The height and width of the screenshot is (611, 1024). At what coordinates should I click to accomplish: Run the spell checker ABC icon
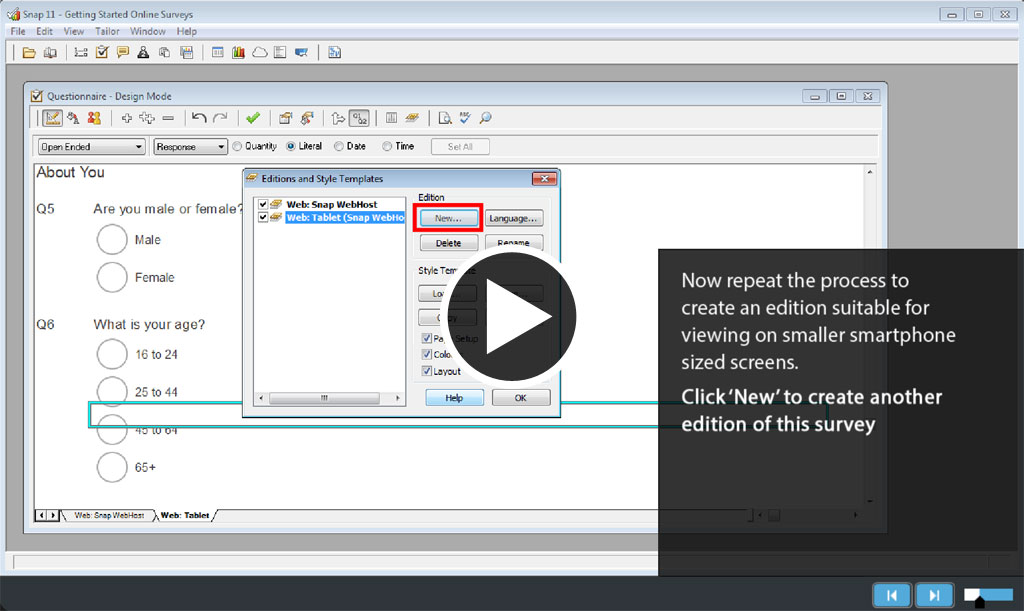click(464, 117)
